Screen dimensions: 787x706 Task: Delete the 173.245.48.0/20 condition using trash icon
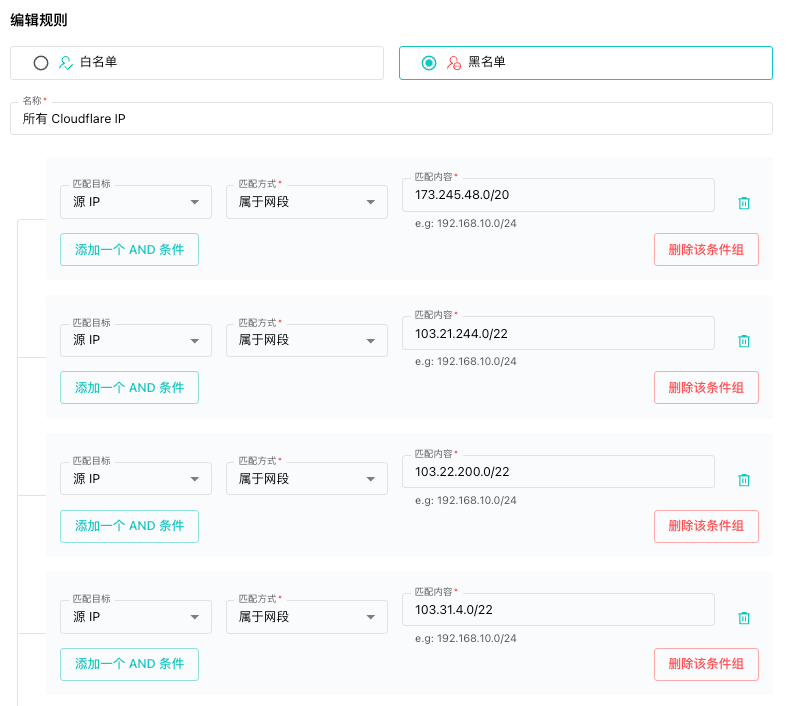point(744,203)
